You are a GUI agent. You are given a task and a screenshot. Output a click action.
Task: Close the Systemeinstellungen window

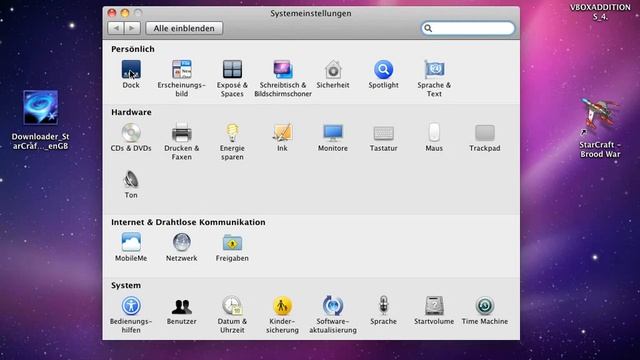pos(112,13)
